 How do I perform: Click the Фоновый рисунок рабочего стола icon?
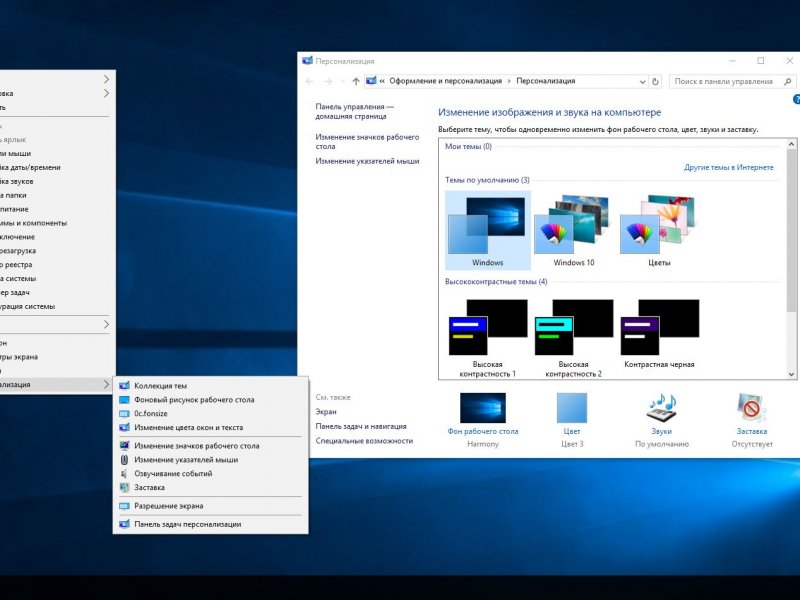coord(124,399)
